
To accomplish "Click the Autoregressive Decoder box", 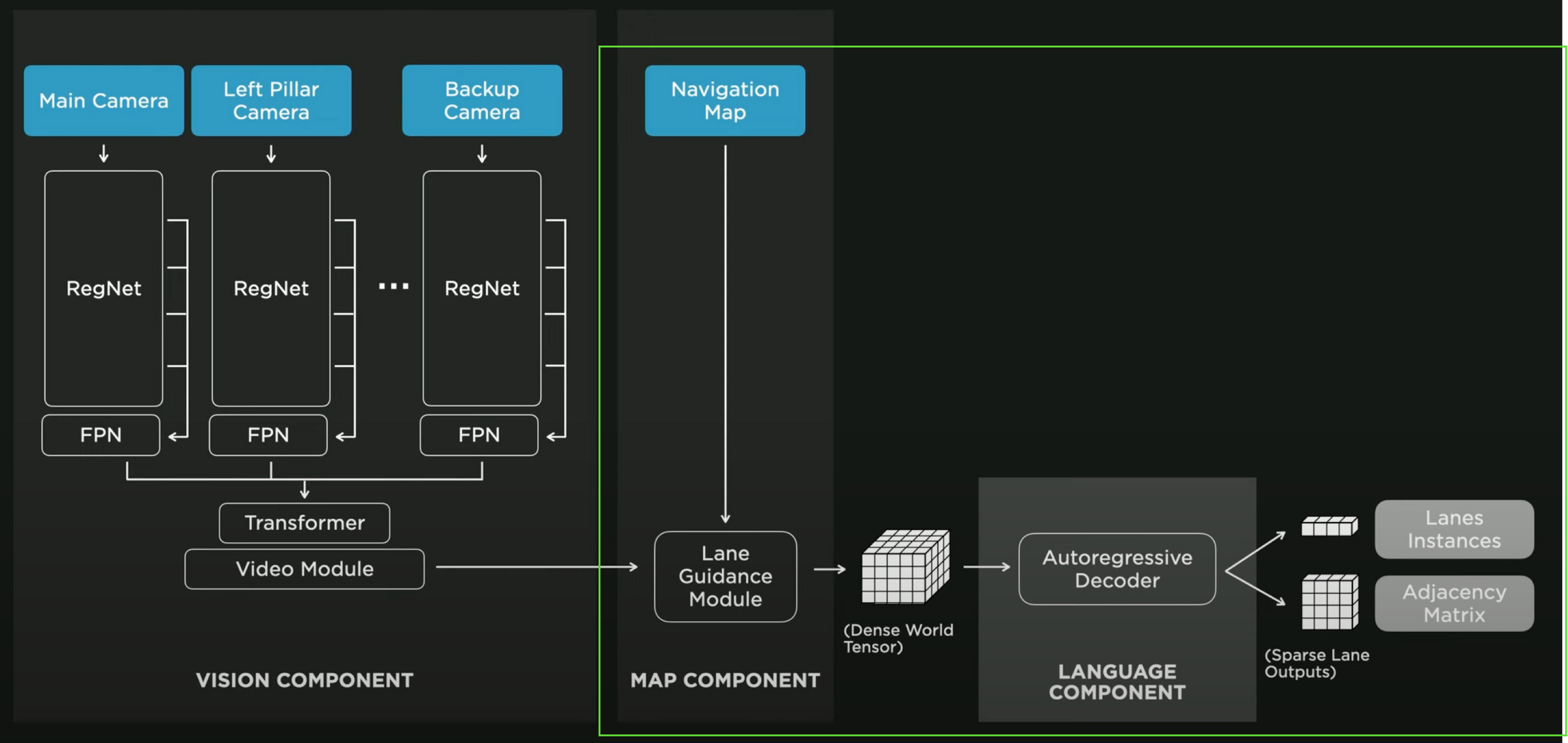I will [x=1117, y=569].
